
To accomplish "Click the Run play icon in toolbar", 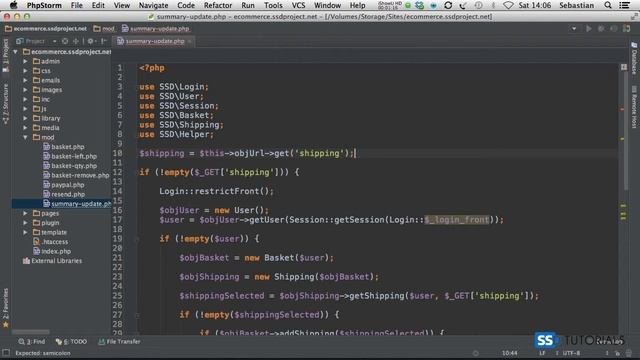I will pyautogui.click(x=589, y=29).
